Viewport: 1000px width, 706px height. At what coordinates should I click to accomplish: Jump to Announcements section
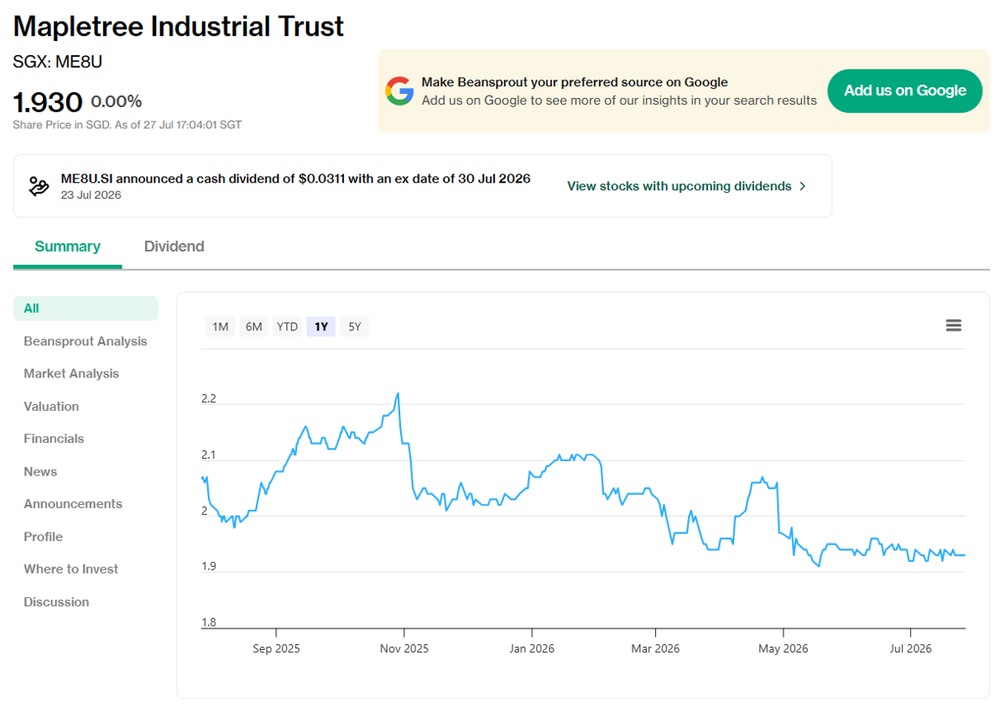73,504
